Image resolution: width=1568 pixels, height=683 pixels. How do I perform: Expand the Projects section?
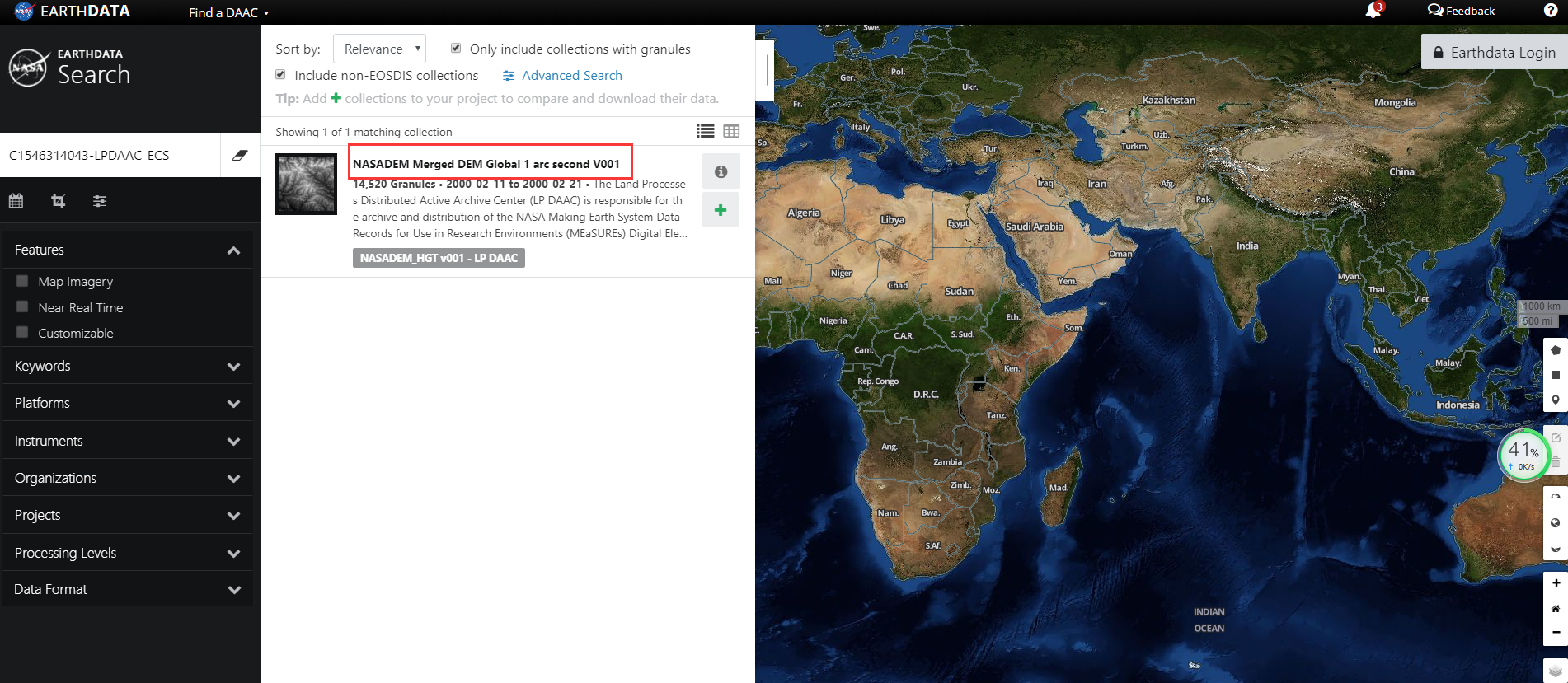point(128,515)
